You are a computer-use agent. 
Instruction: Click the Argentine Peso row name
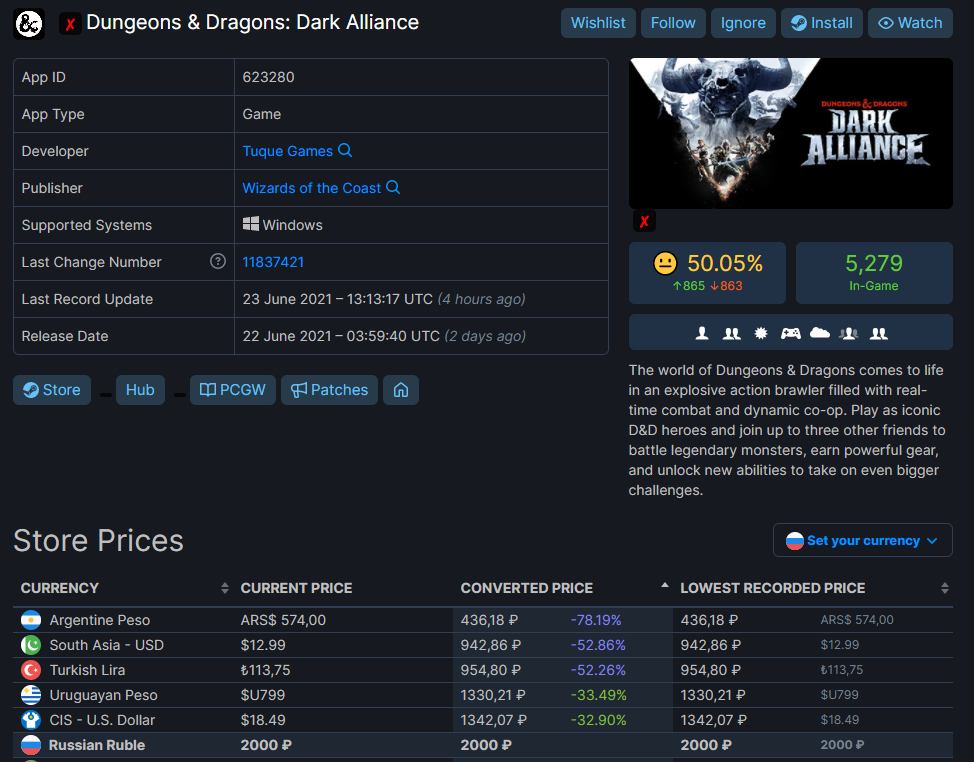pos(100,620)
